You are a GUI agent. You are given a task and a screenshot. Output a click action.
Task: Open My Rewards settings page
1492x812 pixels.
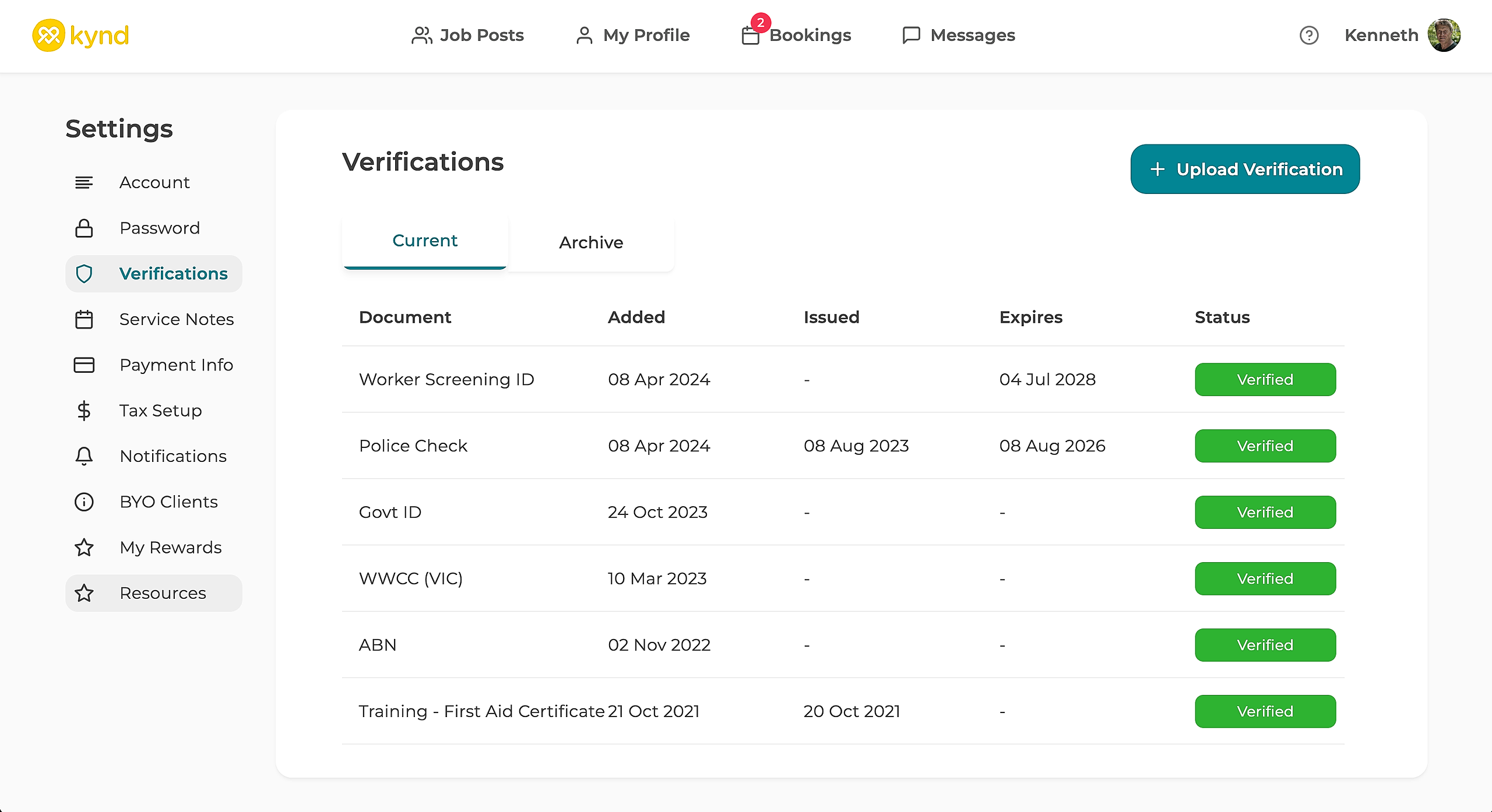[x=170, y=548]
